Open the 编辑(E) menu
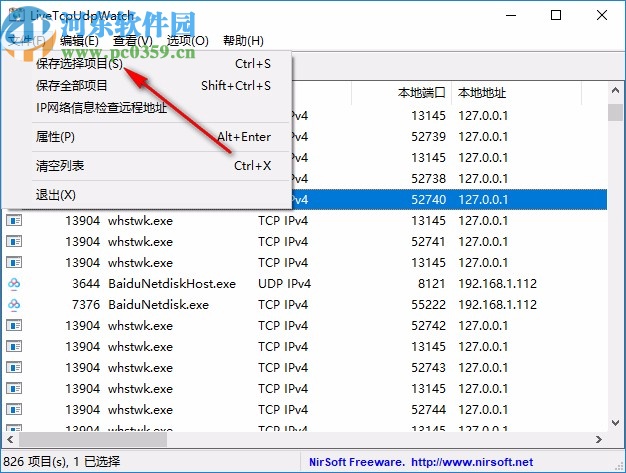Screen dimensions: 626x473 (x=79, y=41)
